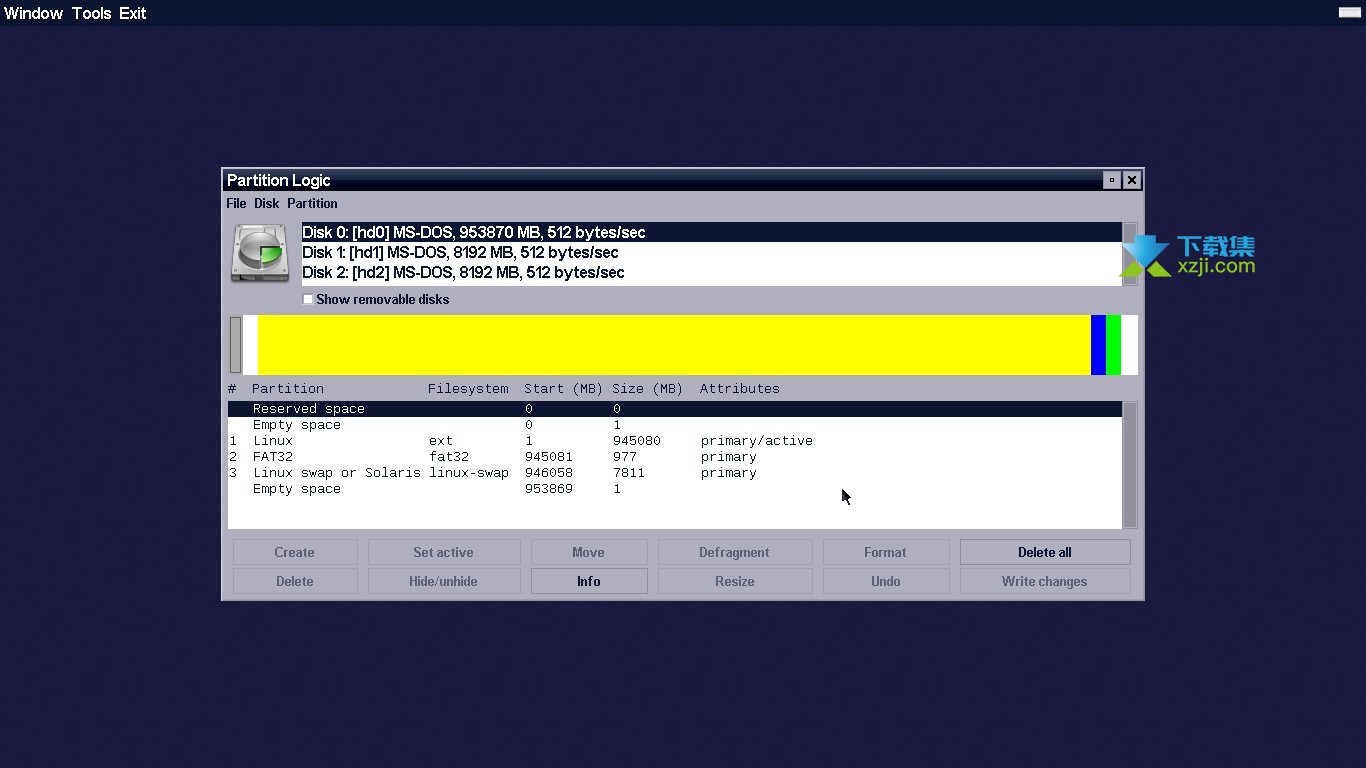Open the Partition menu in Partition Logic
The image size is (1366, 768).
312,203
